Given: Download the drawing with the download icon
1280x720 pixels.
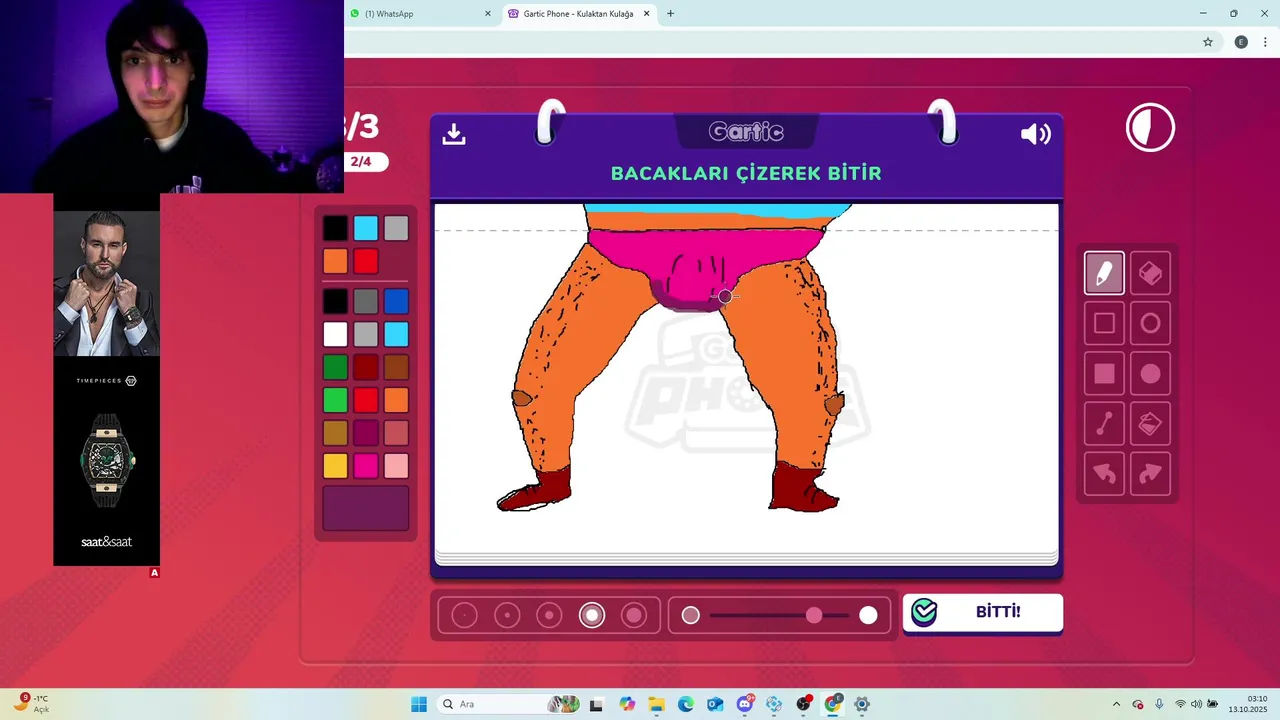Looking at the screenshot, I should [454, 134].
